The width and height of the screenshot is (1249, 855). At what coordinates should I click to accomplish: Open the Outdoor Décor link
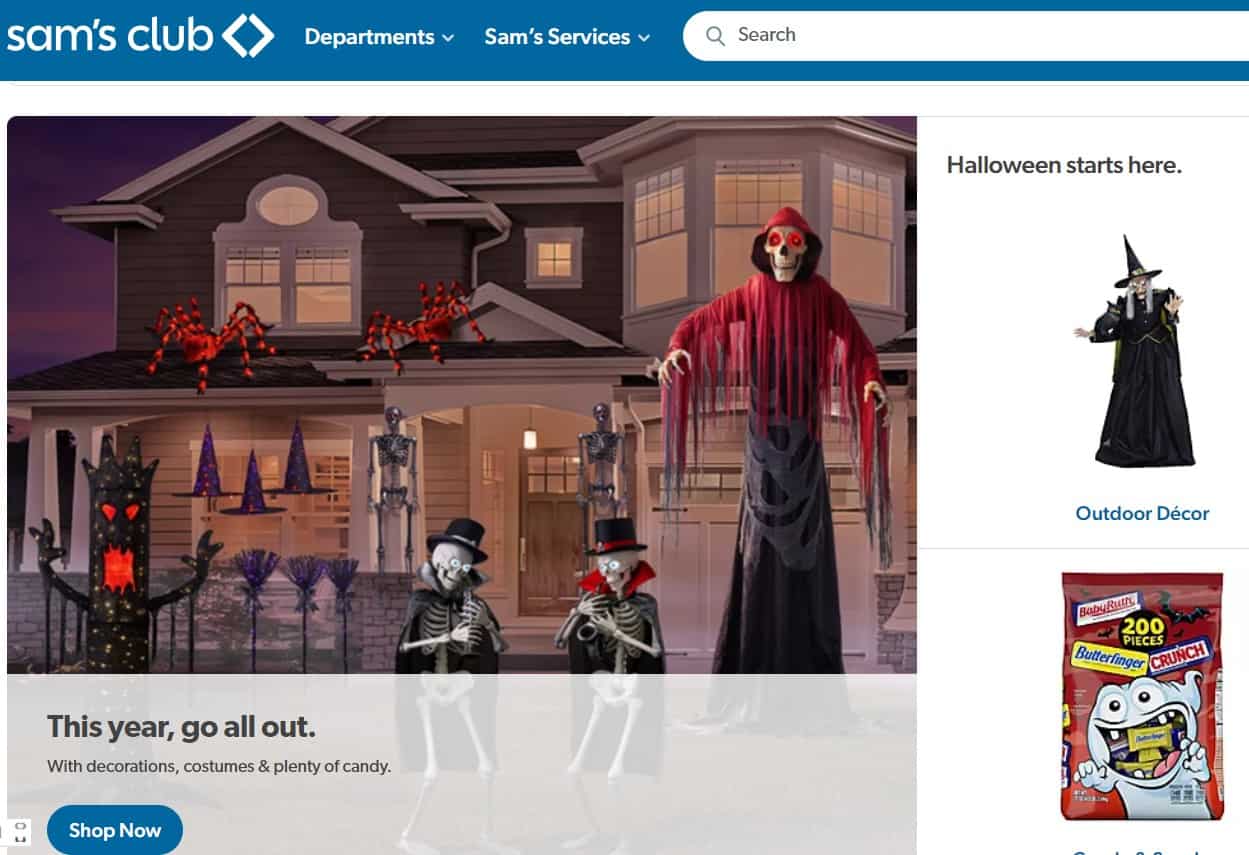point(1142,513)
